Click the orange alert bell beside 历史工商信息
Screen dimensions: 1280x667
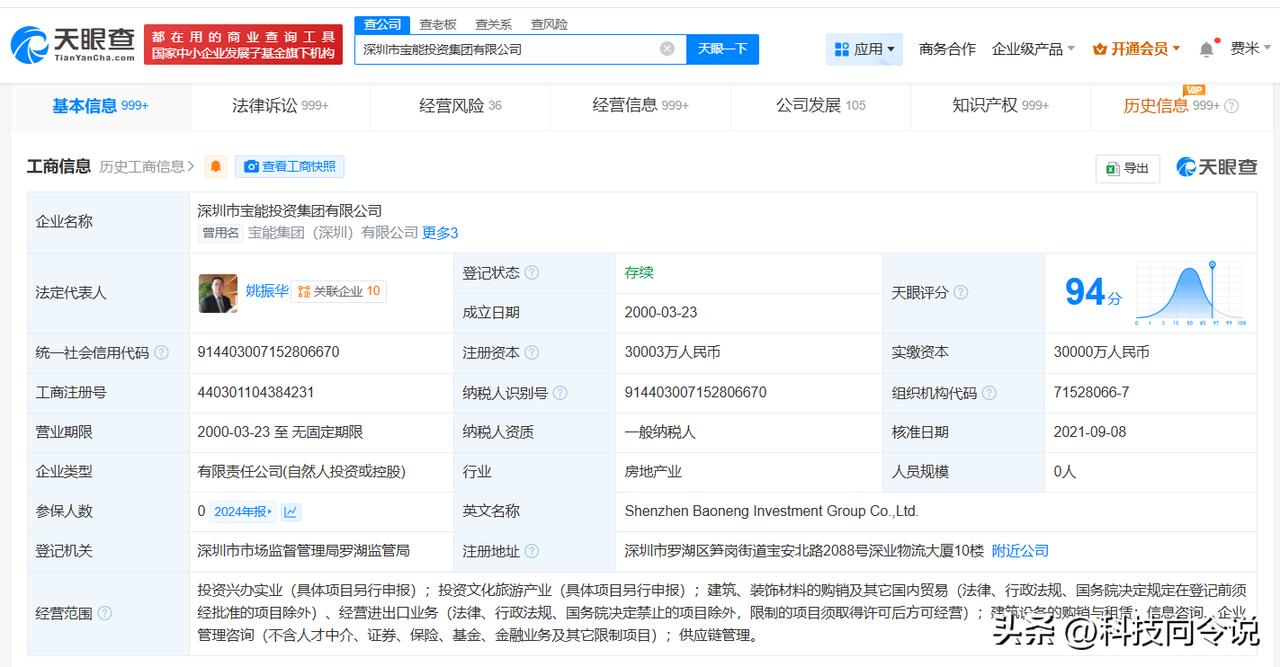[216, 166]
